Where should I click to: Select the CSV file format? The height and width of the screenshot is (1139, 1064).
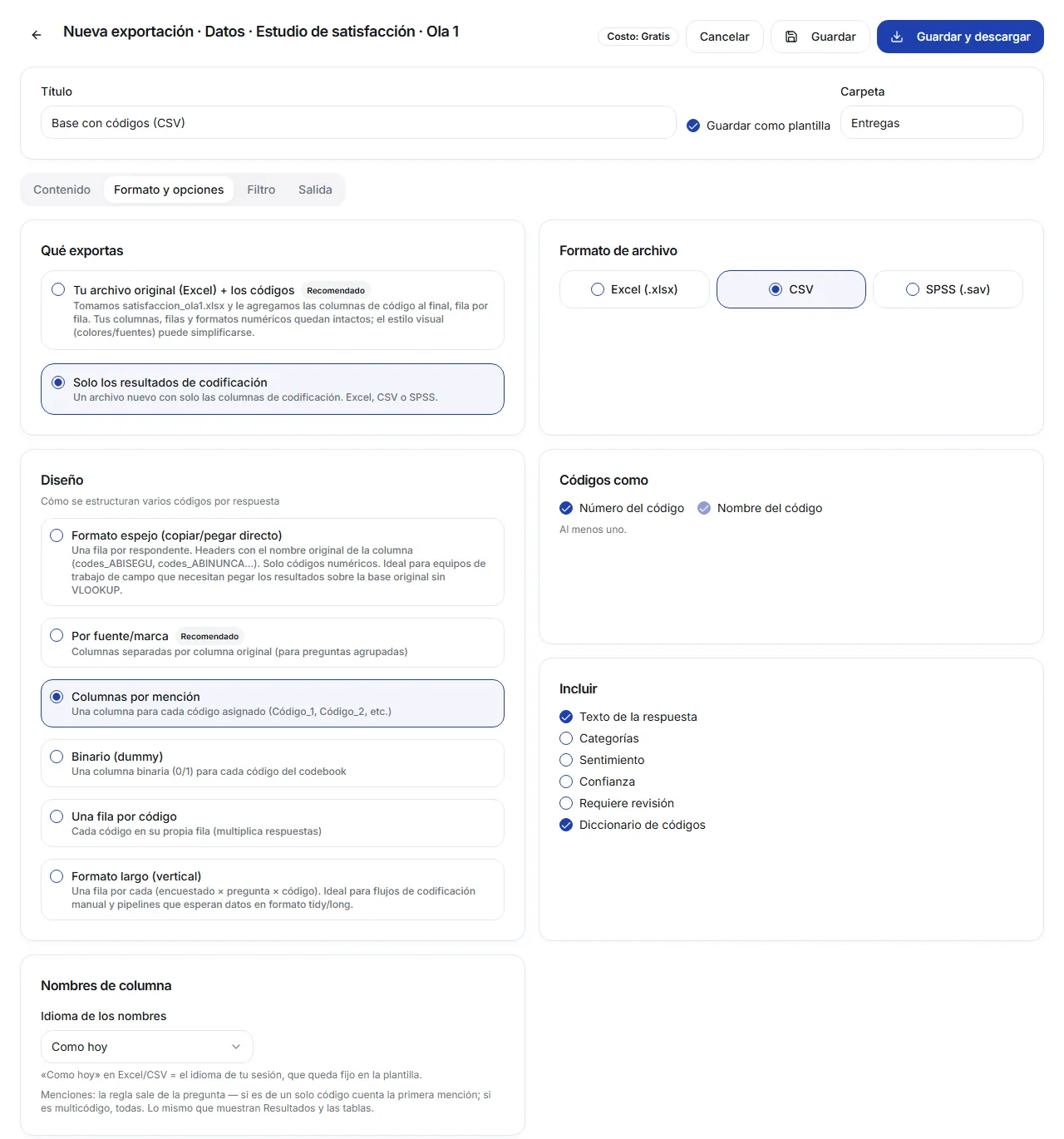coord(791,289)
